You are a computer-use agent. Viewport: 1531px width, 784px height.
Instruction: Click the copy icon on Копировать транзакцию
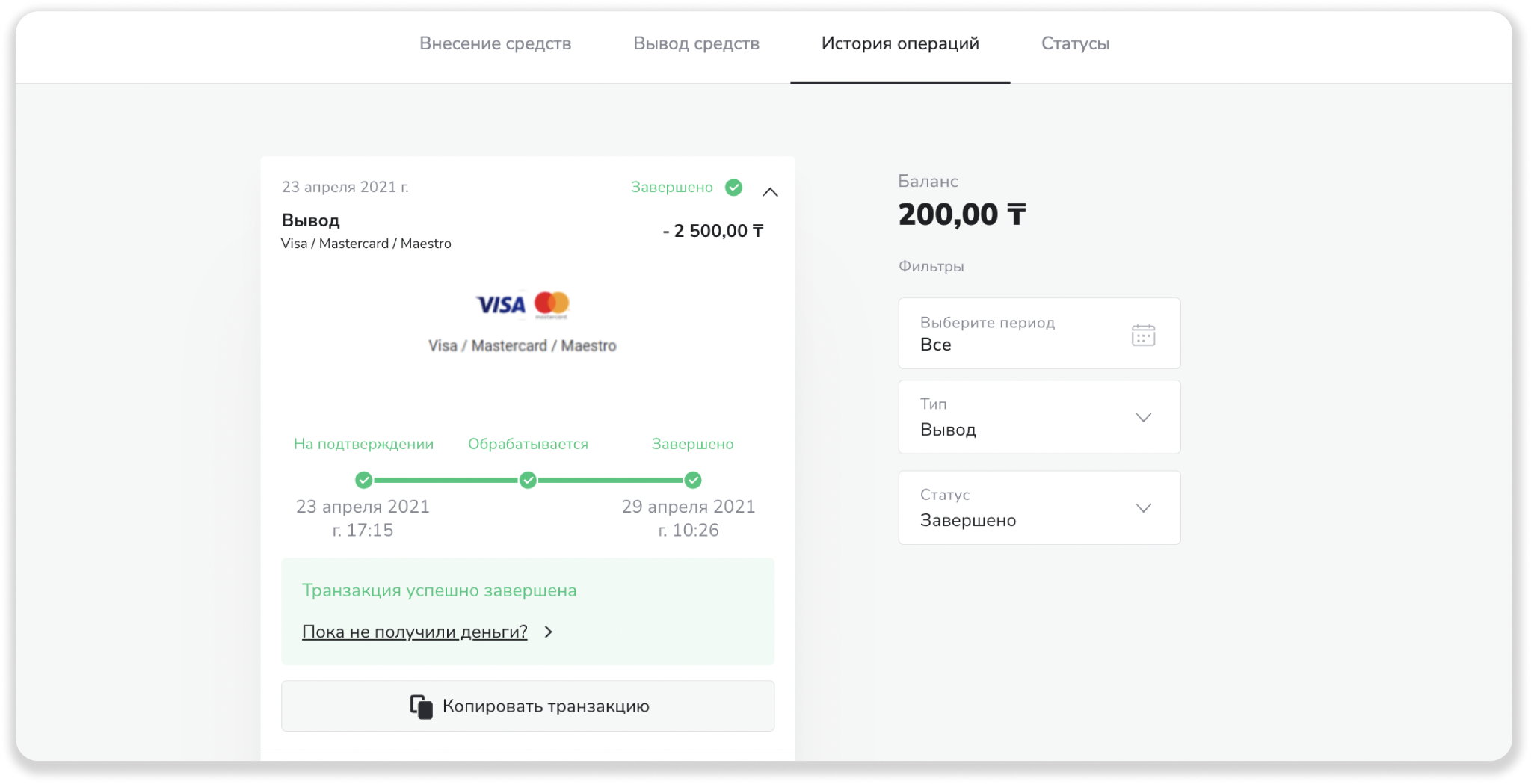point(421,706)
